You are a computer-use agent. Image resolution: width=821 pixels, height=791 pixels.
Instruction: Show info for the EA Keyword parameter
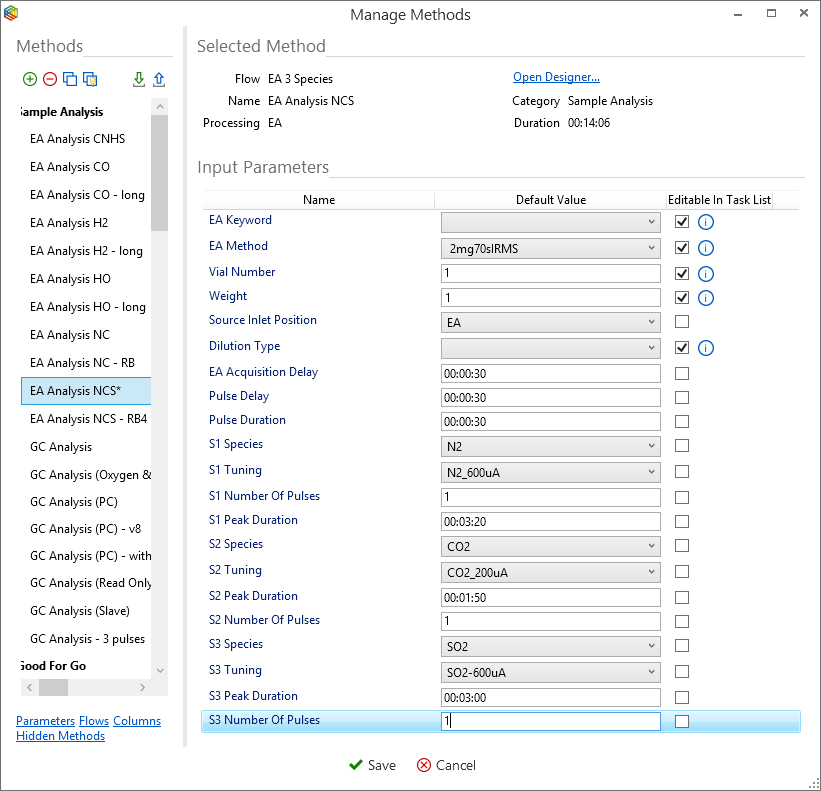pyautogui.click(x=705, y=222)
